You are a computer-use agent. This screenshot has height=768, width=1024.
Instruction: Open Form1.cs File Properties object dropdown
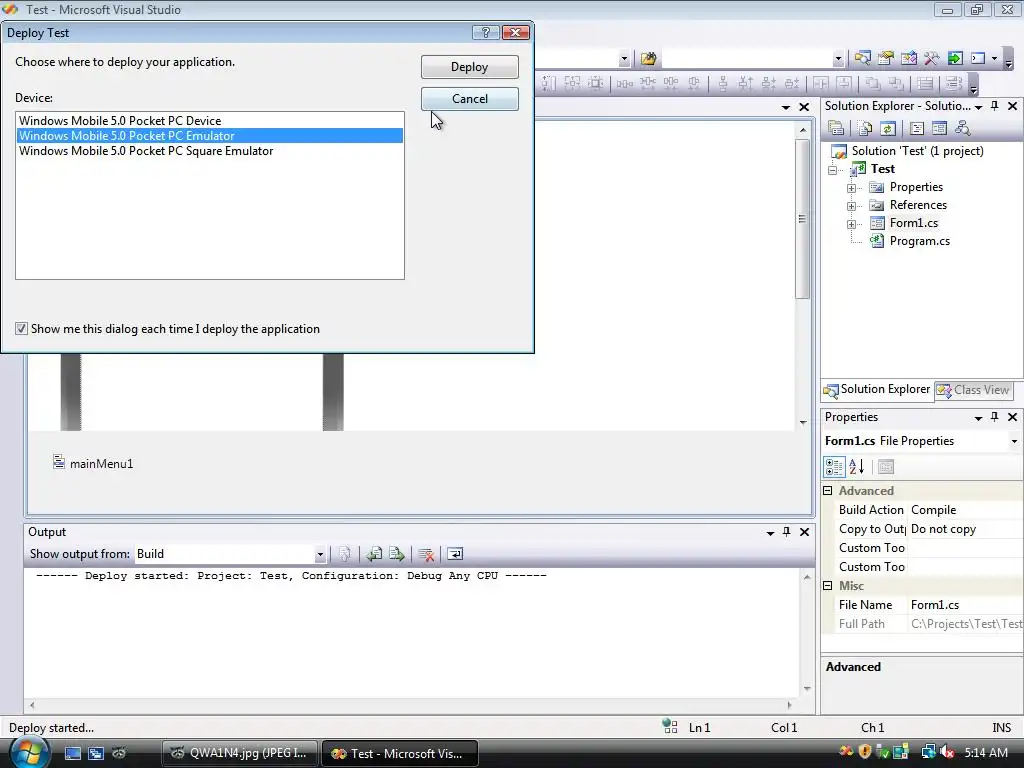coord(1014,441)
